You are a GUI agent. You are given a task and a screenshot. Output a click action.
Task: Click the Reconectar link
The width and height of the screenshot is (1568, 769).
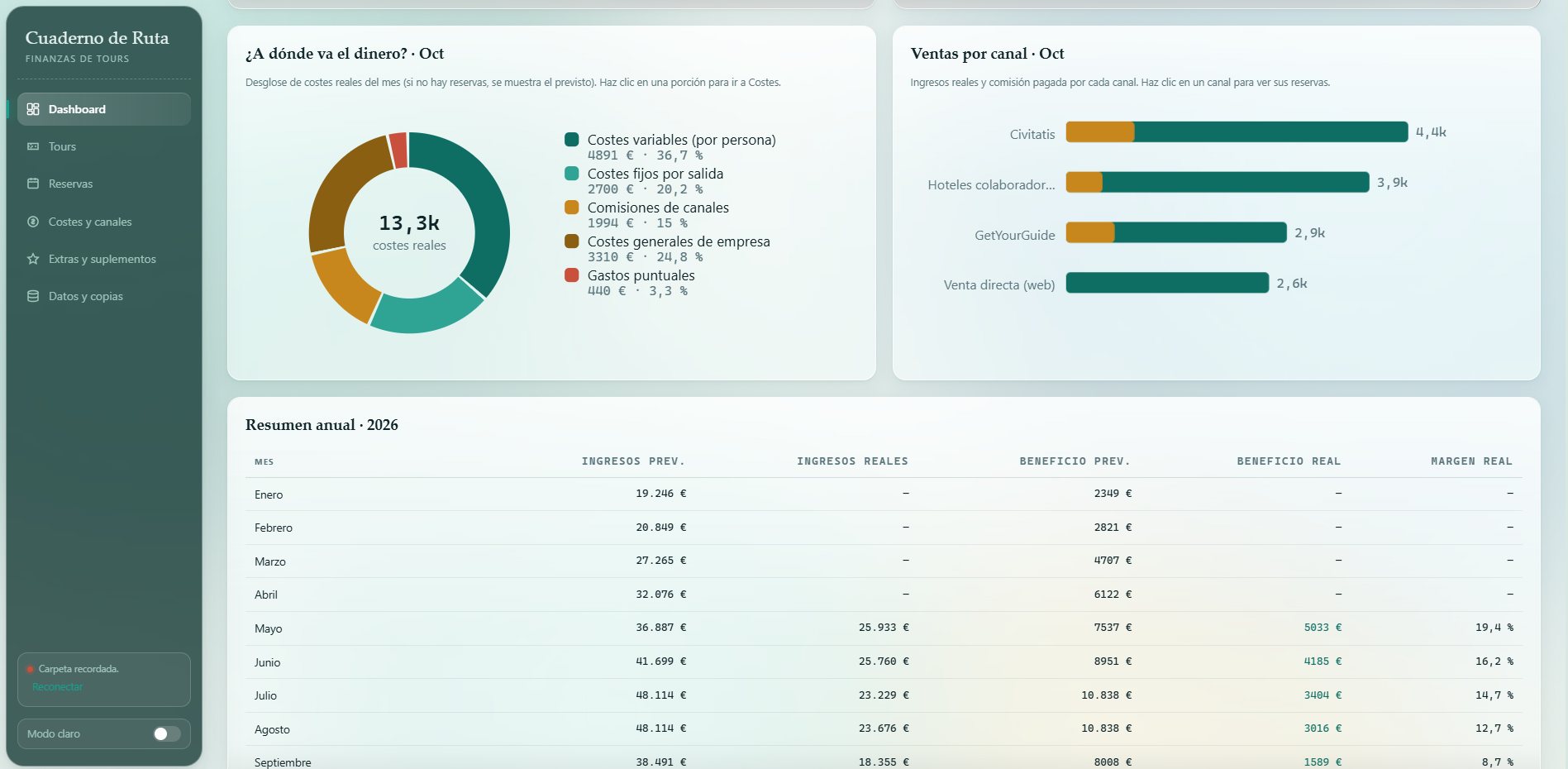click(x=58, y=687)
